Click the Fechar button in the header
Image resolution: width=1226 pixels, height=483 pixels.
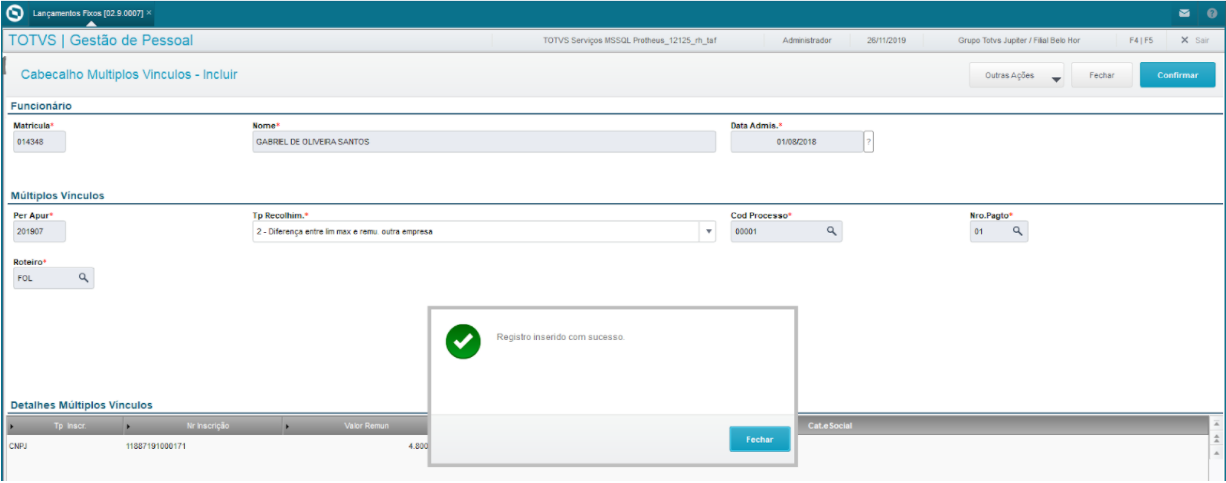[1101, 75]
